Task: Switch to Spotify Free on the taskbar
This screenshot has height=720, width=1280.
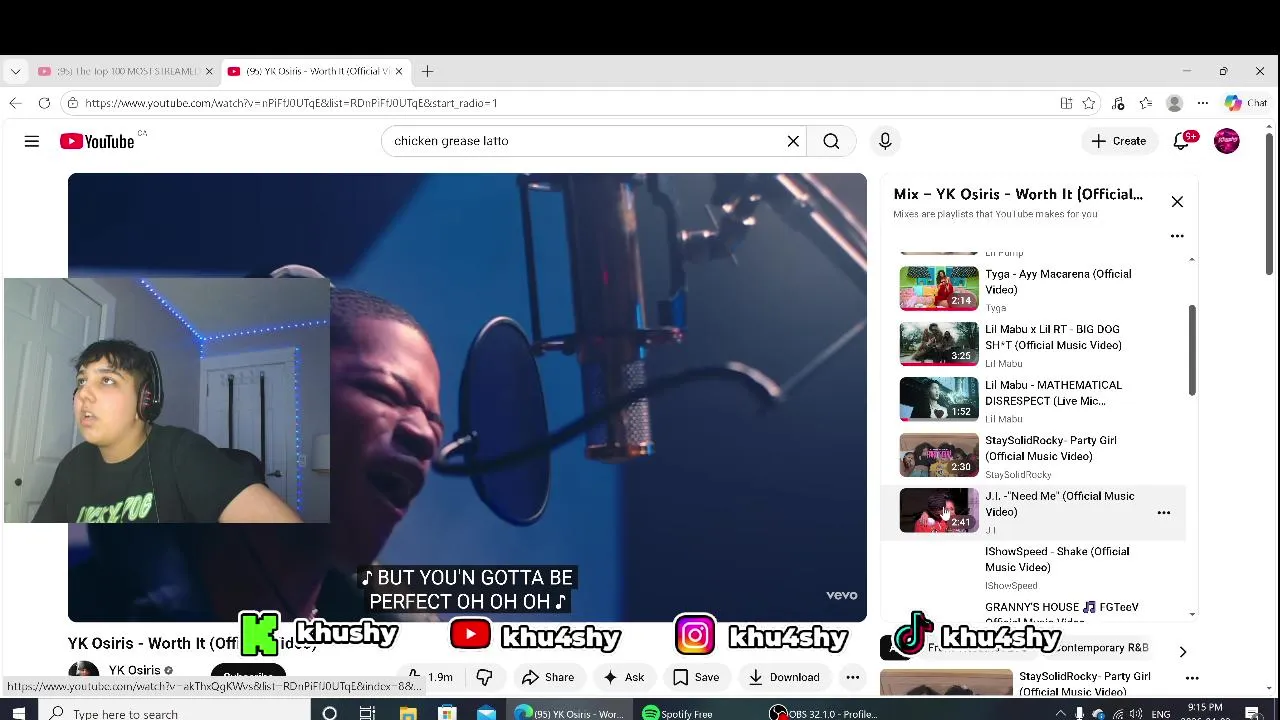Action: click(x=680, y=713)
